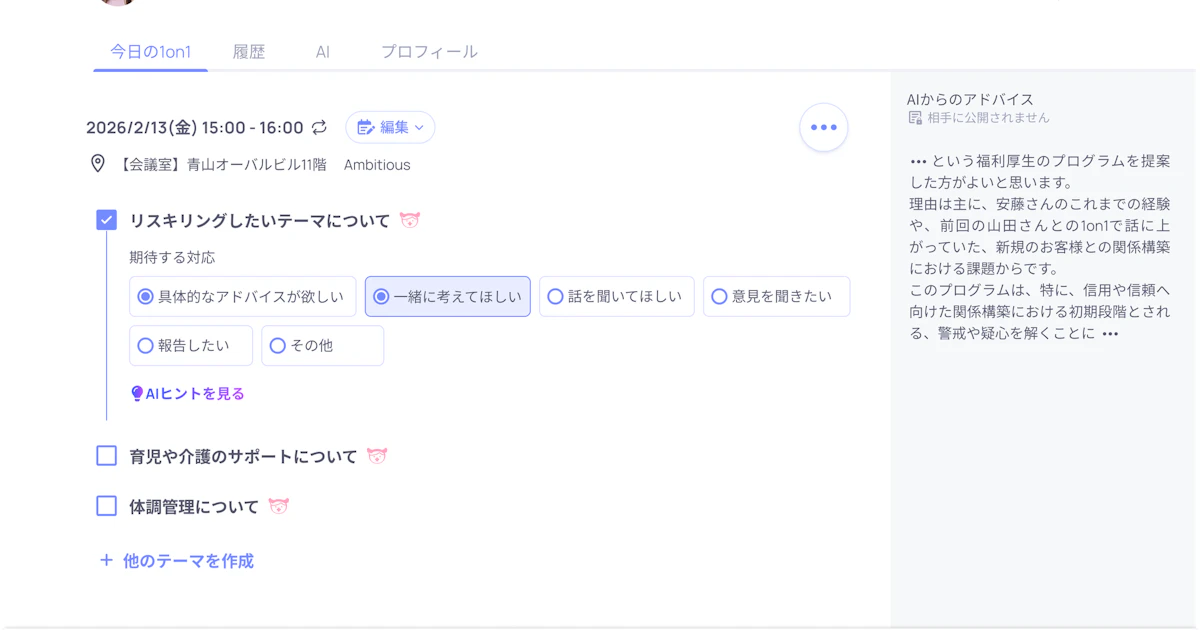This screenshot has height=630, width=1200.
Task: Open the プロフィール tab
Action: click(429, 52)
